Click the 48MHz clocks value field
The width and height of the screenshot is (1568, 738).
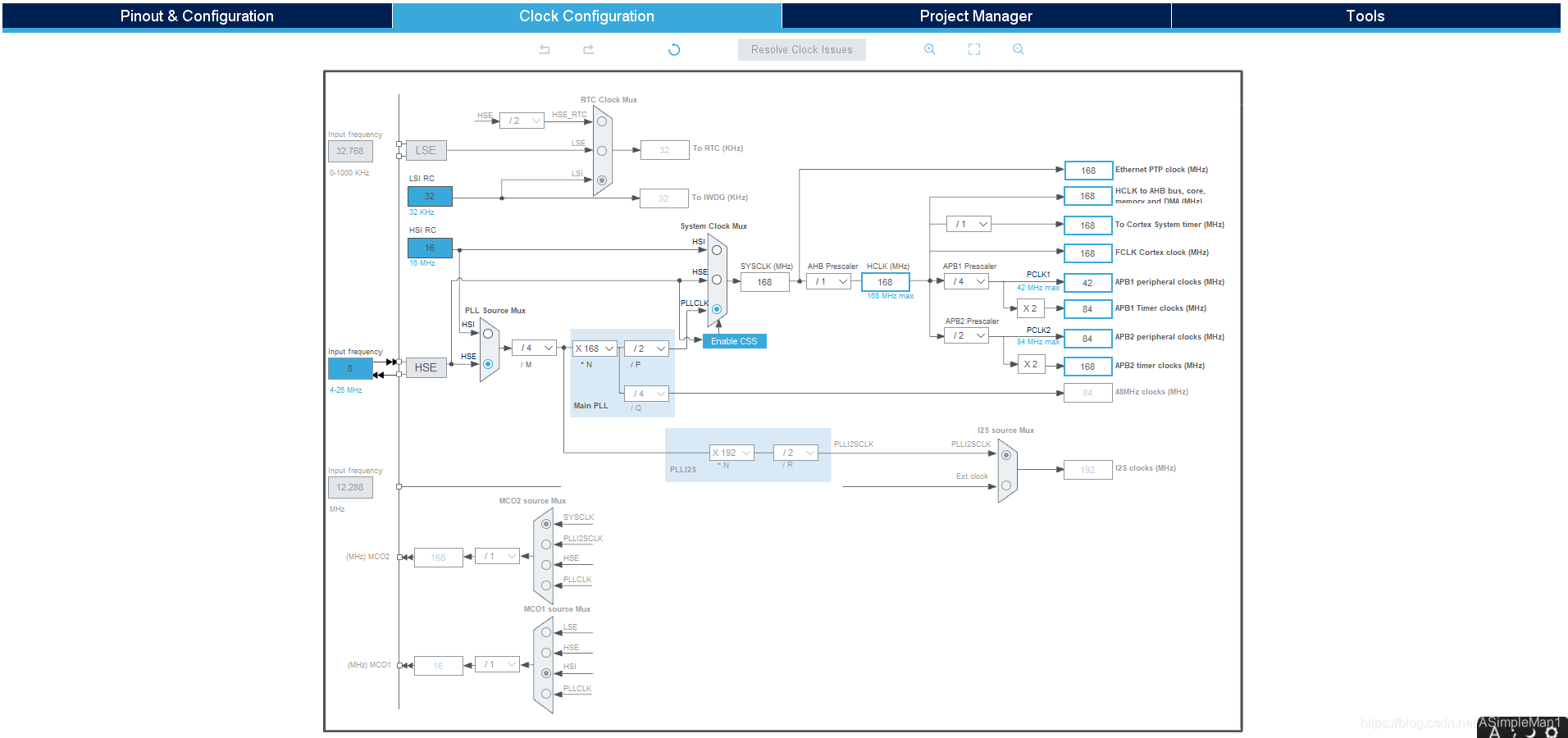click(x=1088, y=393)
